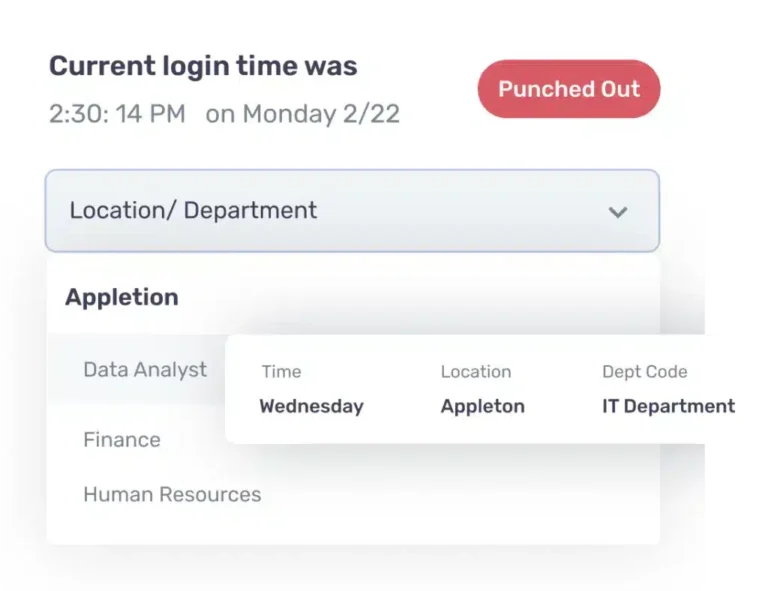The image size is (768, 591).
Task: Choose Data Analyst from the department list
Action: pos(145,370)
